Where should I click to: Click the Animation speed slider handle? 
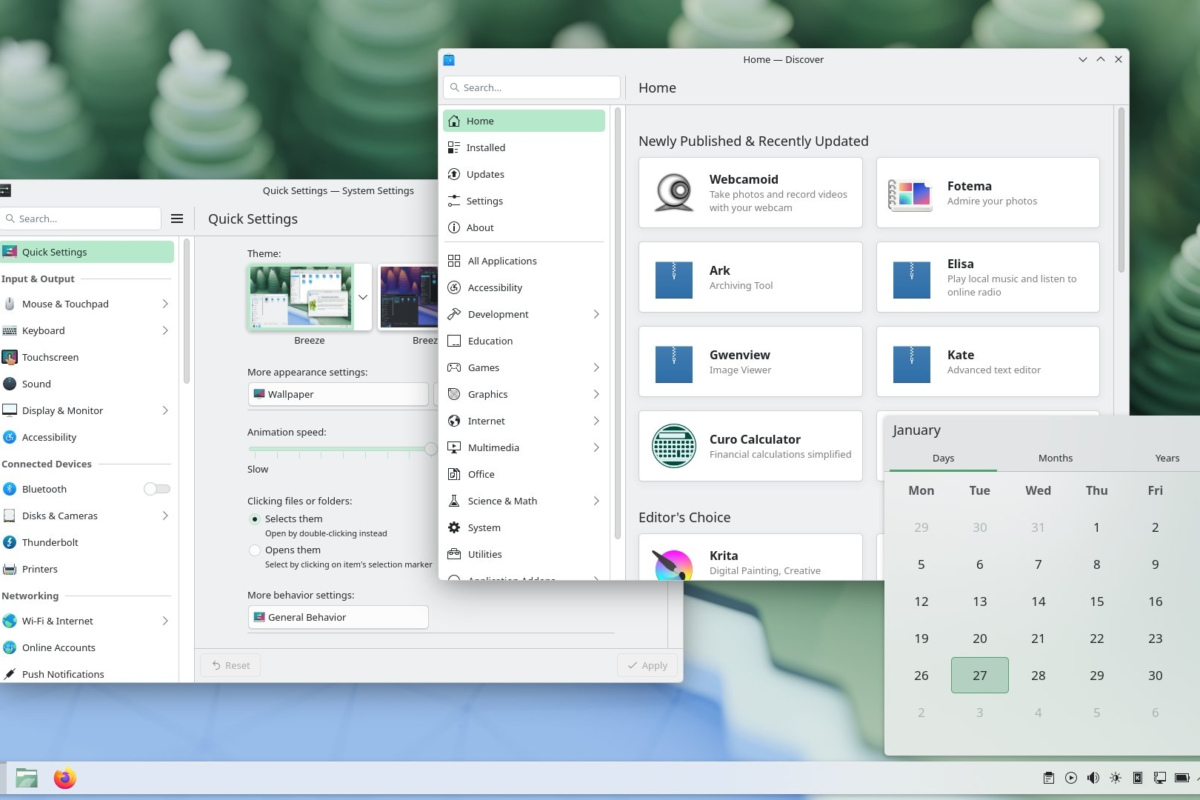(x=431, y=450)
